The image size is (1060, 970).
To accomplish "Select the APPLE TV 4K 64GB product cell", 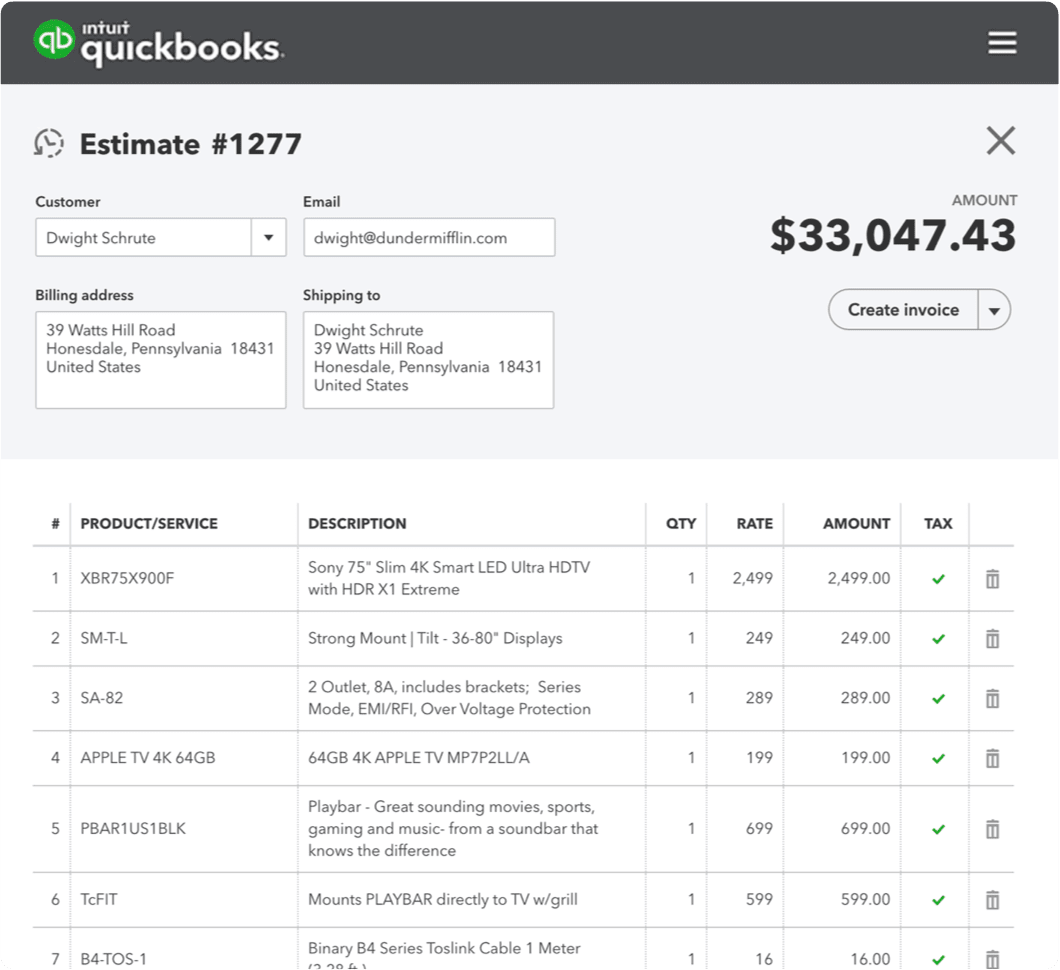I will 184,758.
